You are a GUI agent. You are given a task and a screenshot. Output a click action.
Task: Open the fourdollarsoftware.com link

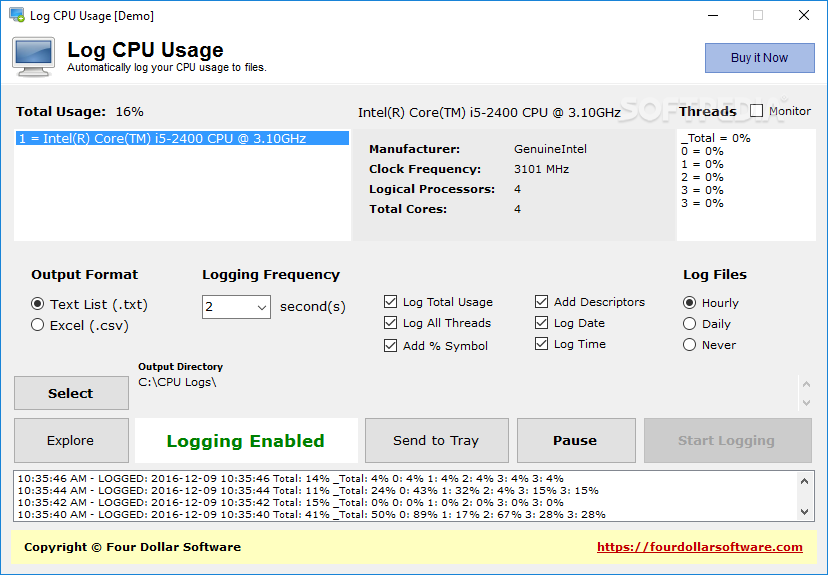pos(700,547)
